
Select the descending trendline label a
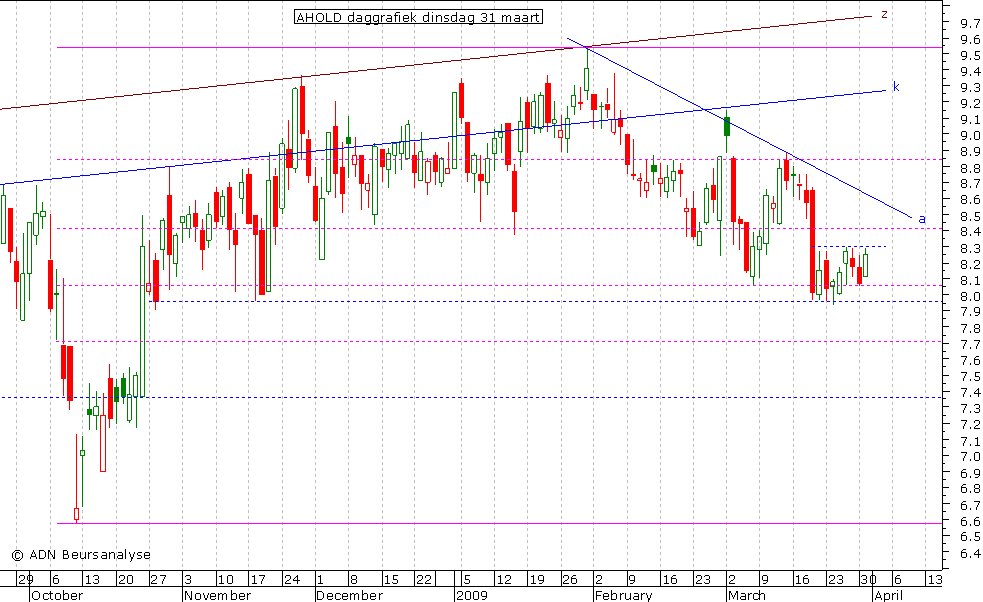pyautogui.click(x=922, y=219)
